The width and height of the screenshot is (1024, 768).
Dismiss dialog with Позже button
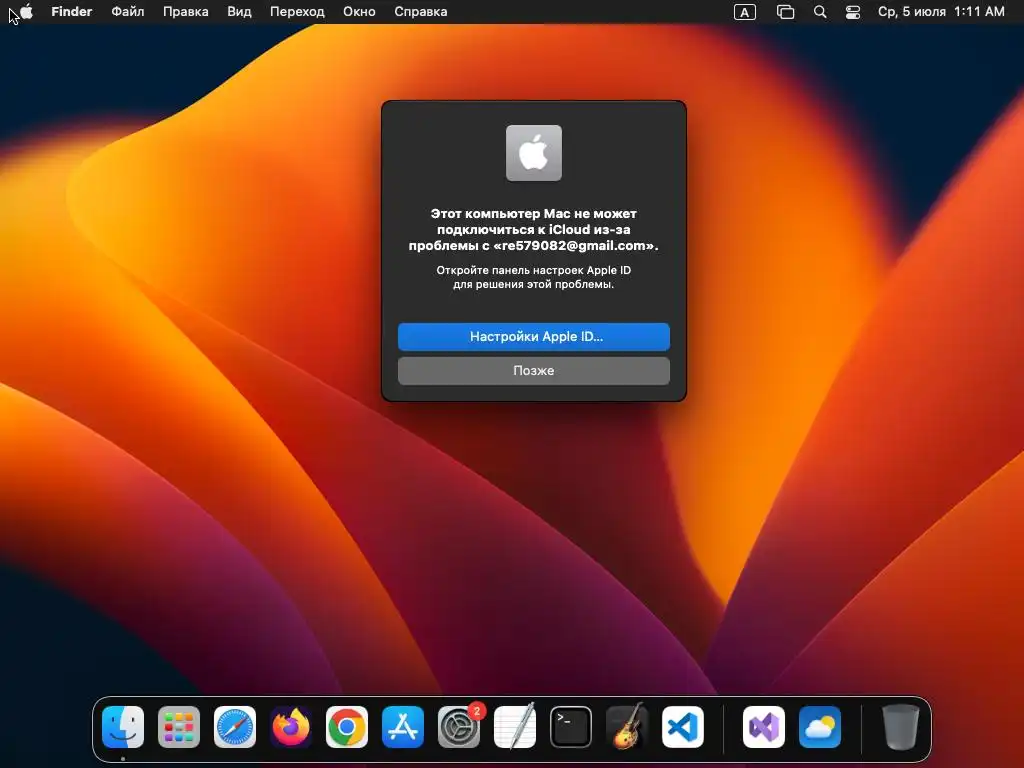click(x=534, y=370)
